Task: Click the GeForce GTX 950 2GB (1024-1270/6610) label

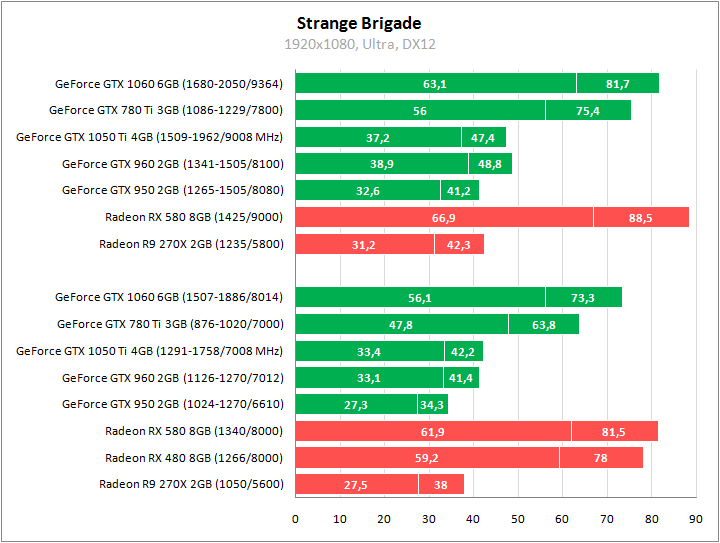Action: [x=173, y=404]
